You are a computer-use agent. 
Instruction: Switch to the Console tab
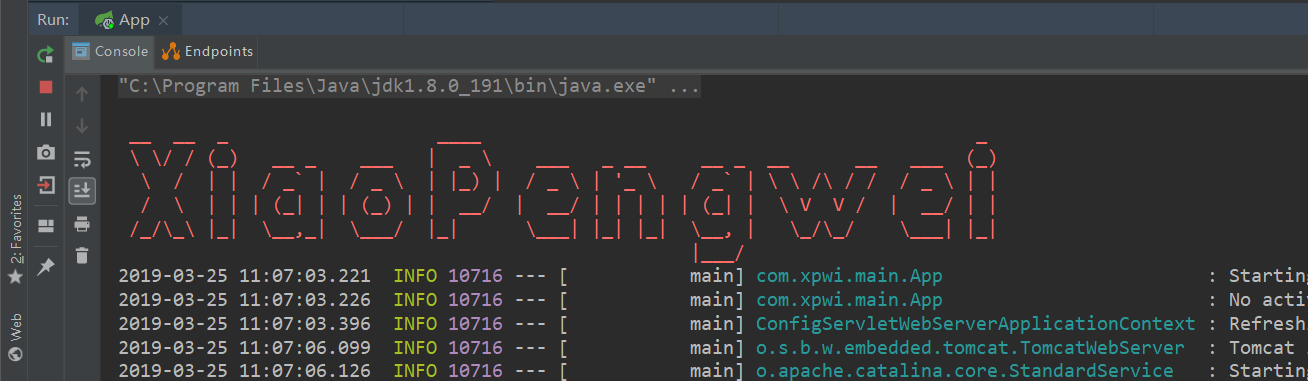110,51
